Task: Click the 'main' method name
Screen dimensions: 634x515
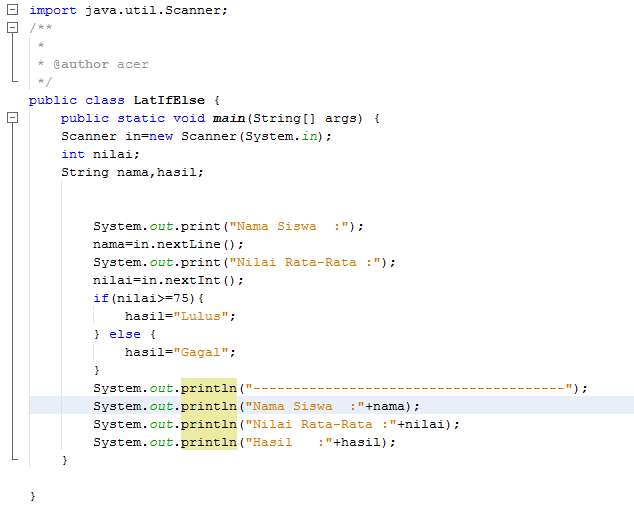Action: pyautogui.click(x=229, y=118)
